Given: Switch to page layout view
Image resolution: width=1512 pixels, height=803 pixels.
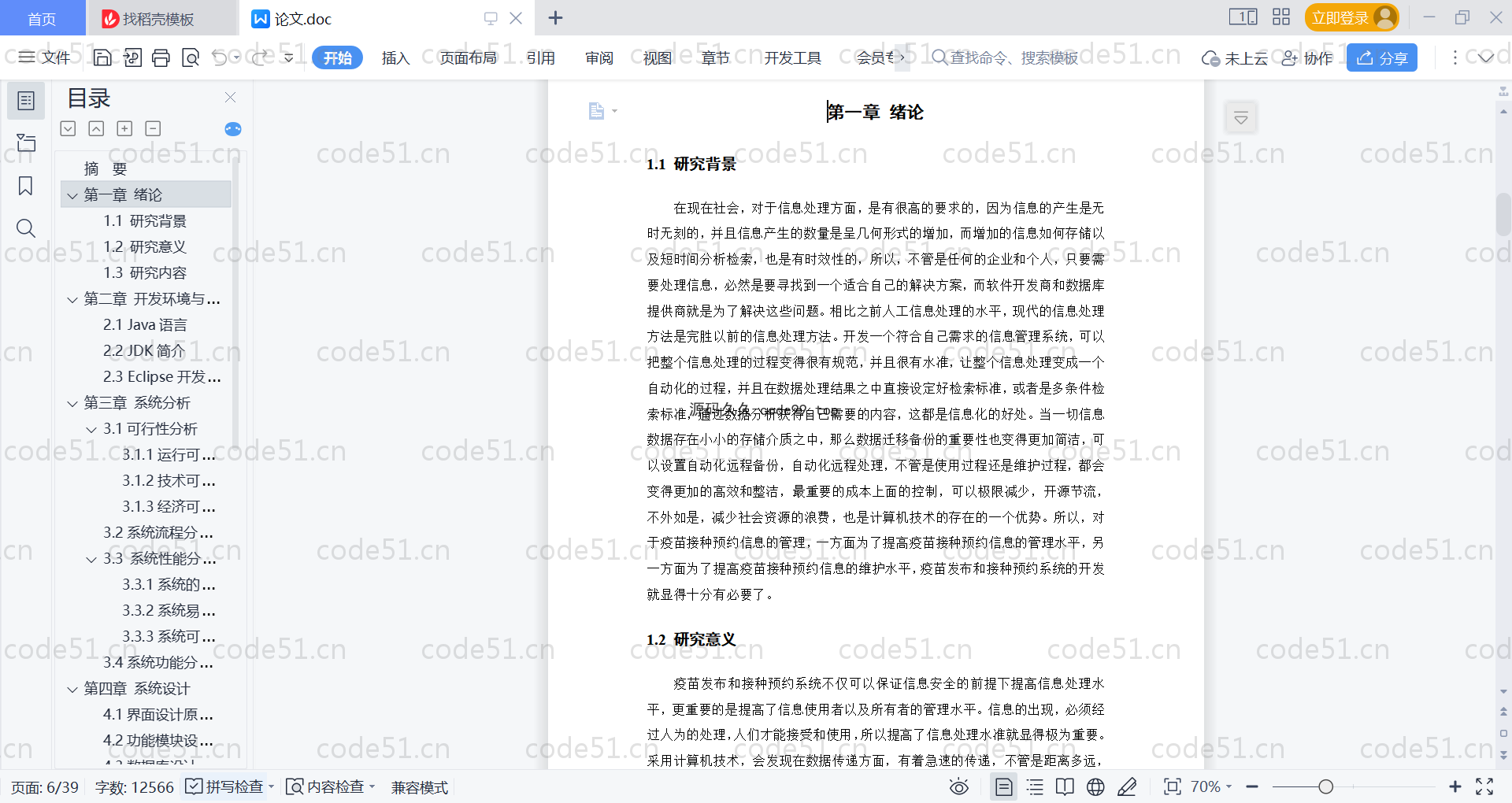Looking at the screenshot, I should tap(1003, 786).
